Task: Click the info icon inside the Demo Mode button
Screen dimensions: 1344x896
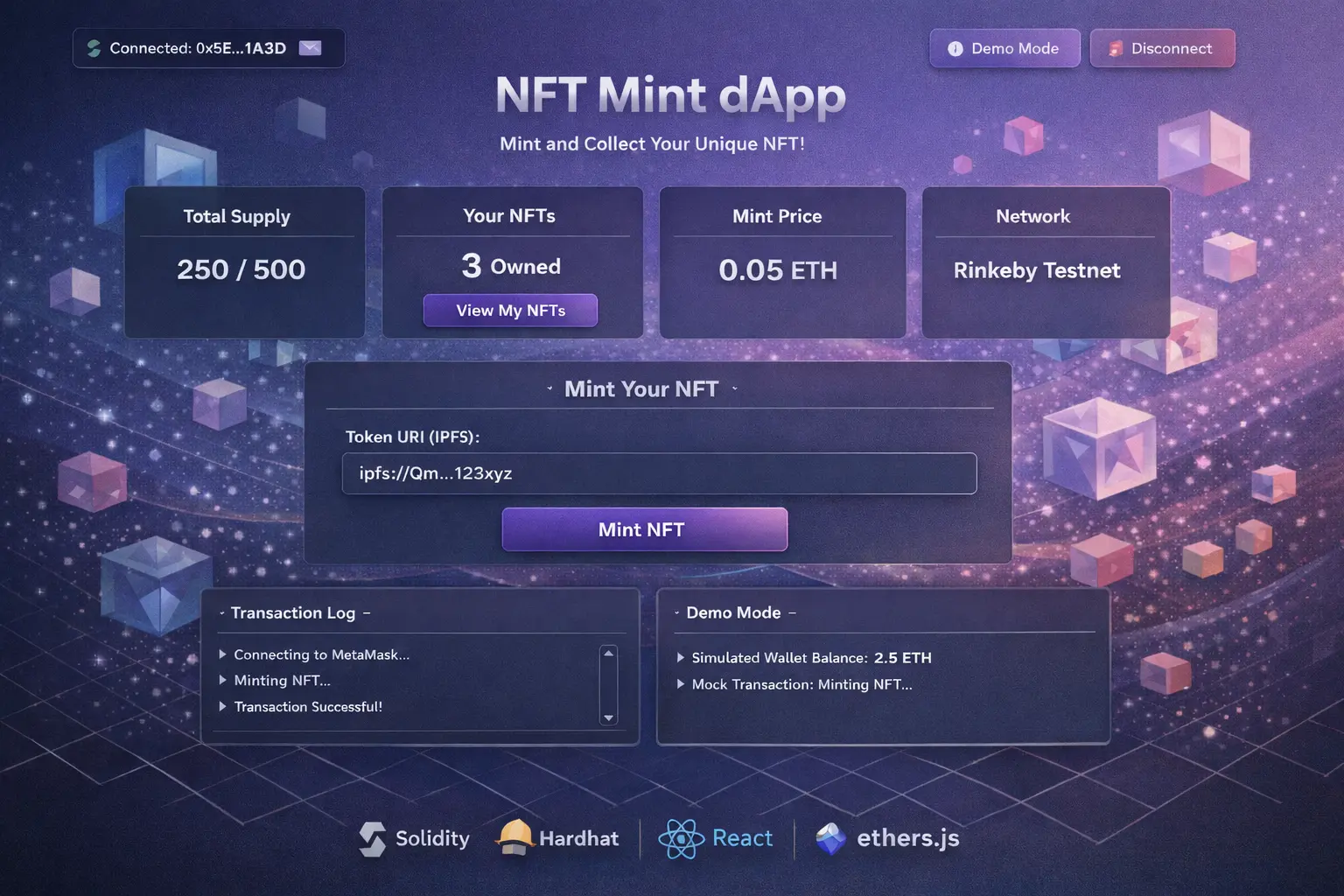Action: tap(955, 48)
